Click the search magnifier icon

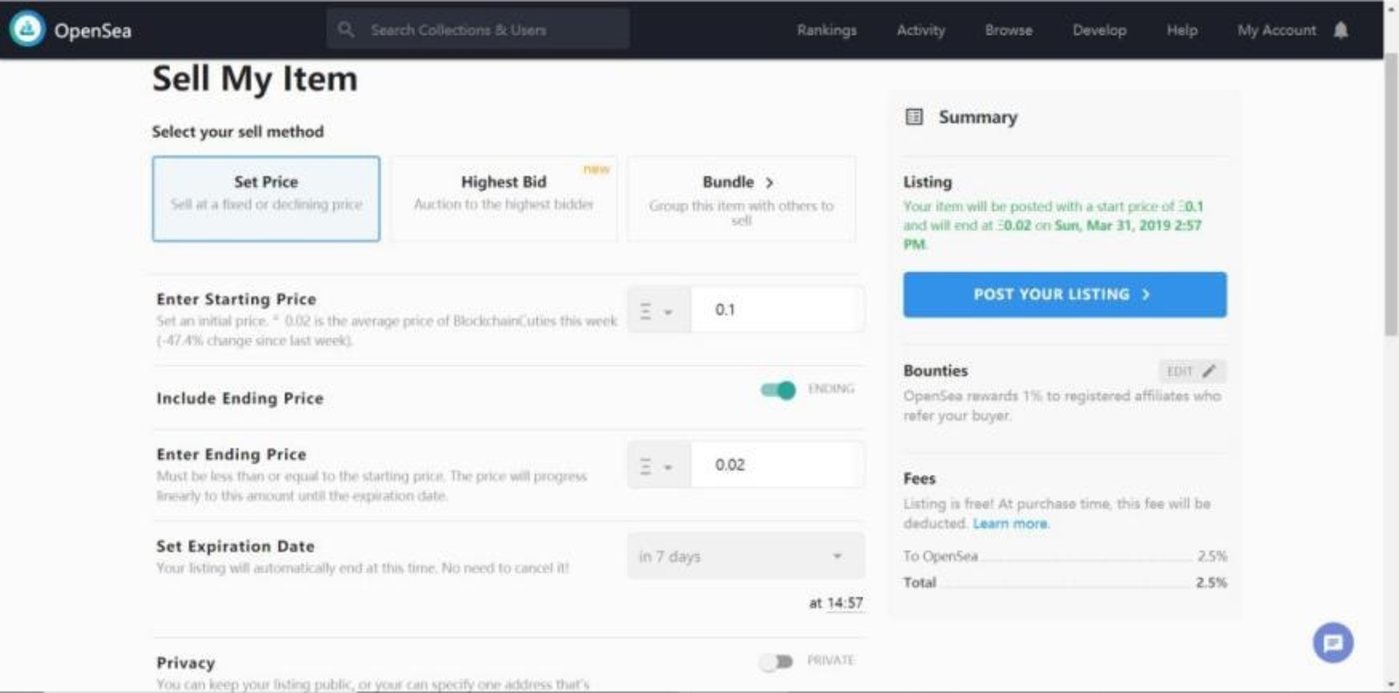tap(346, 30)
